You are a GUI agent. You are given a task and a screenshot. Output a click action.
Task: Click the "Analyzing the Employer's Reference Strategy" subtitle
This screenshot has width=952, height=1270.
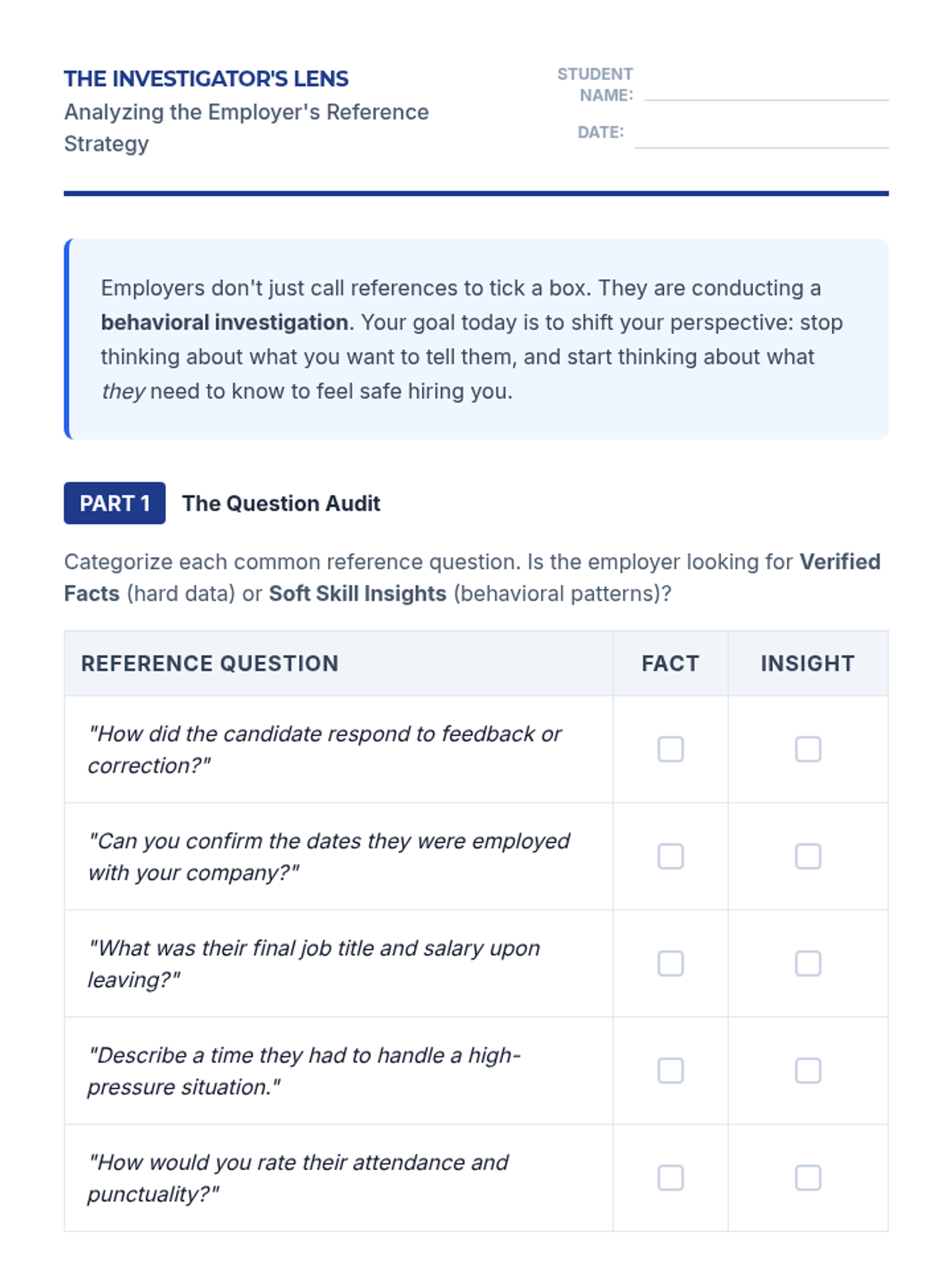coord(246,127)
